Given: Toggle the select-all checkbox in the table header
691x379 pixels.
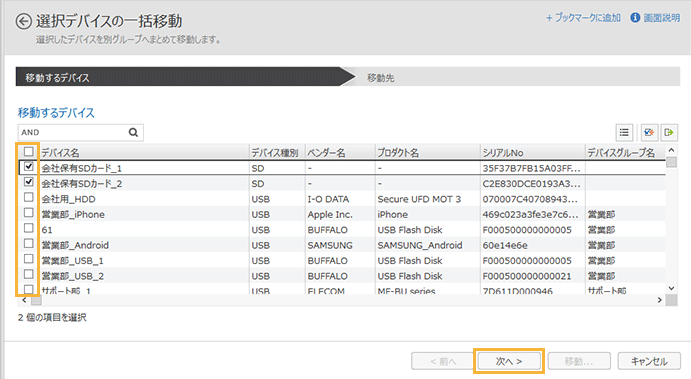Looking at the screenshot, I should pyautogui.click(x=29, y=152).
